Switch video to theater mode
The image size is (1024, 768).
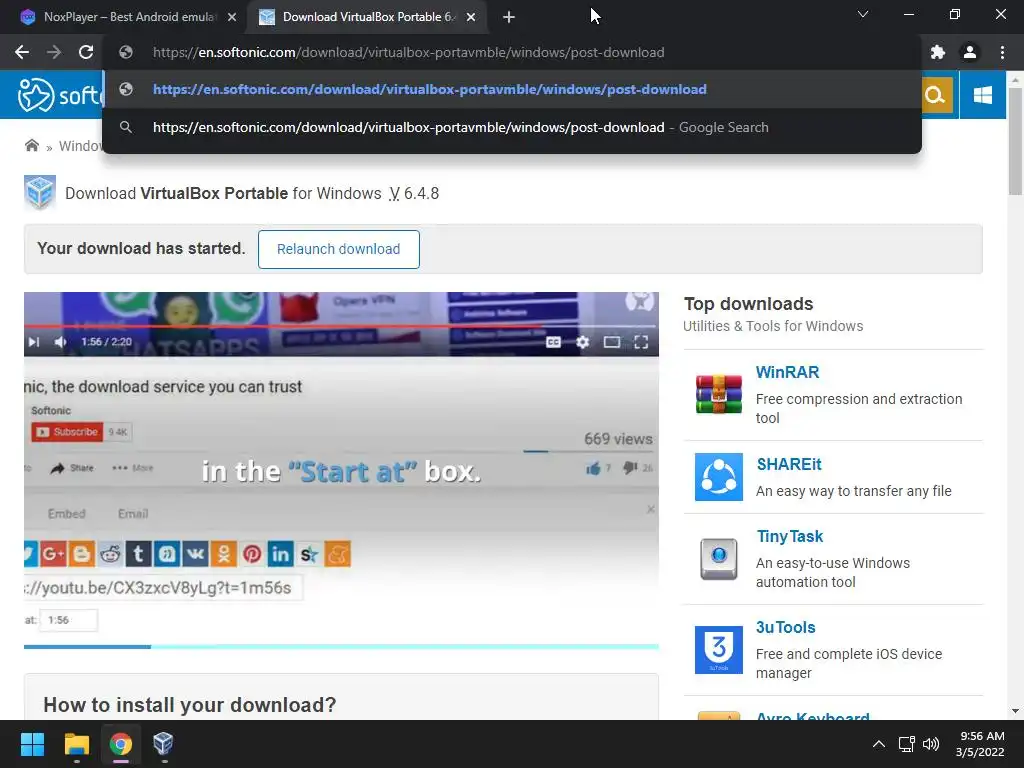coord(612,342)
